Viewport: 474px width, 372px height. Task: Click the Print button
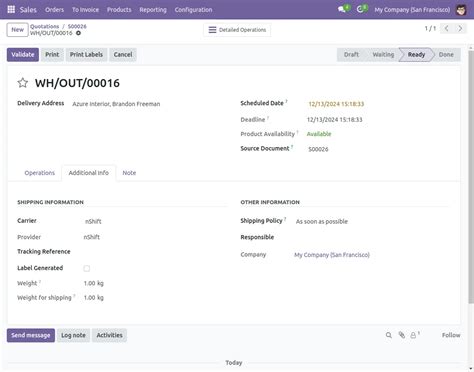click(52, 55)
